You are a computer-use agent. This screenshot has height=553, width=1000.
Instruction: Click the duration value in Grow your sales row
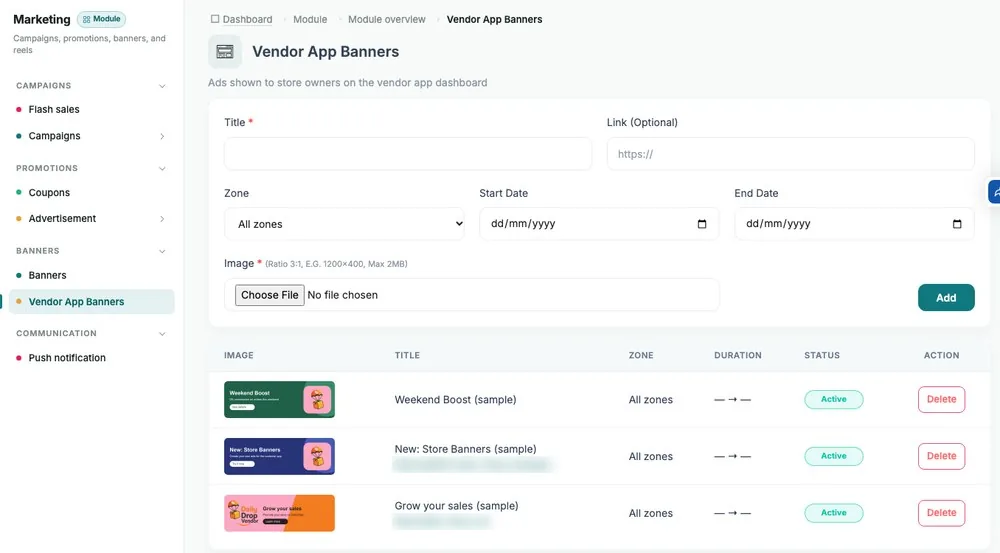(x=732, y=513)
